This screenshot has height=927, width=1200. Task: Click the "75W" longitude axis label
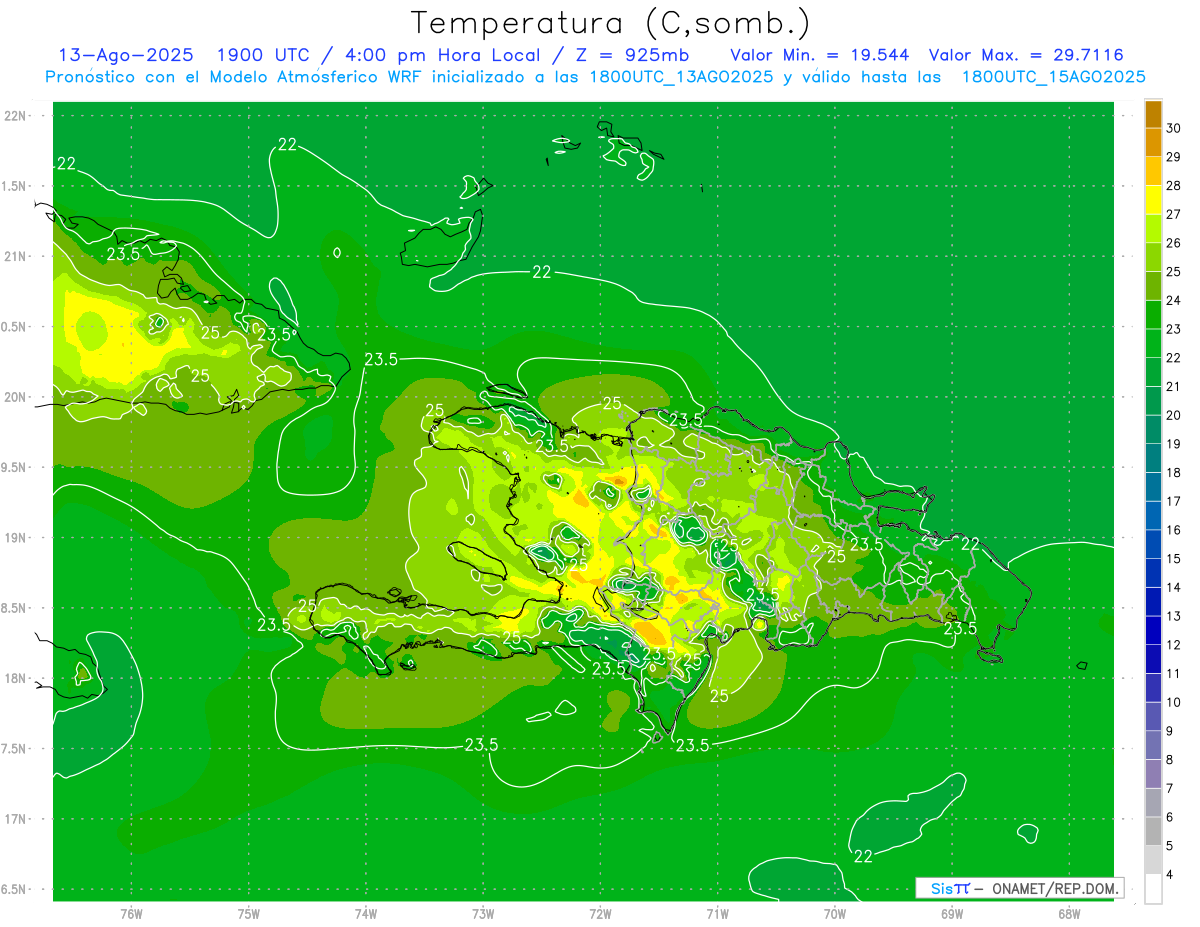click(x=248, y=913)
